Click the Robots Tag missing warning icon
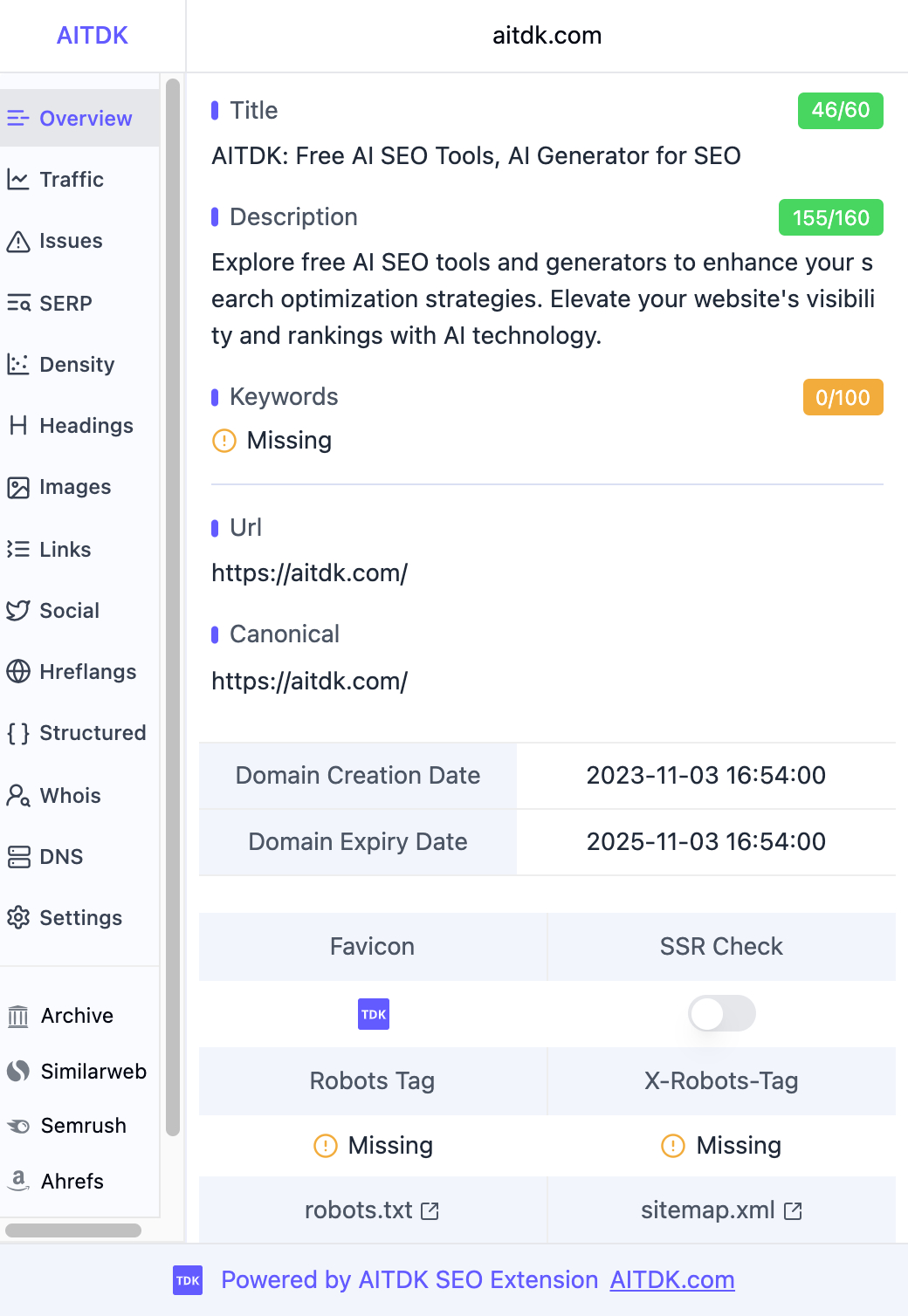This screenshot has height=1316, width=908. click(325, 1145)
